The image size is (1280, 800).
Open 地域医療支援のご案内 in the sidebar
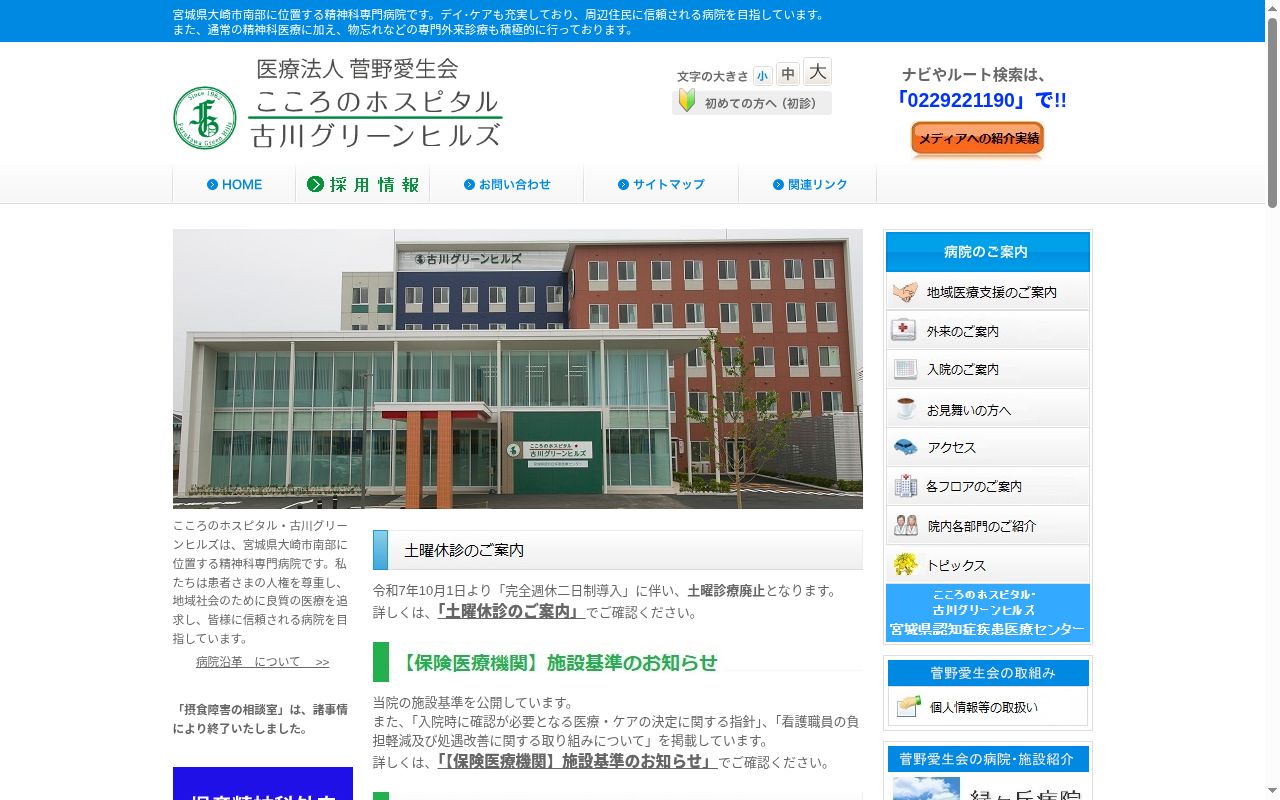coord(988,292)
